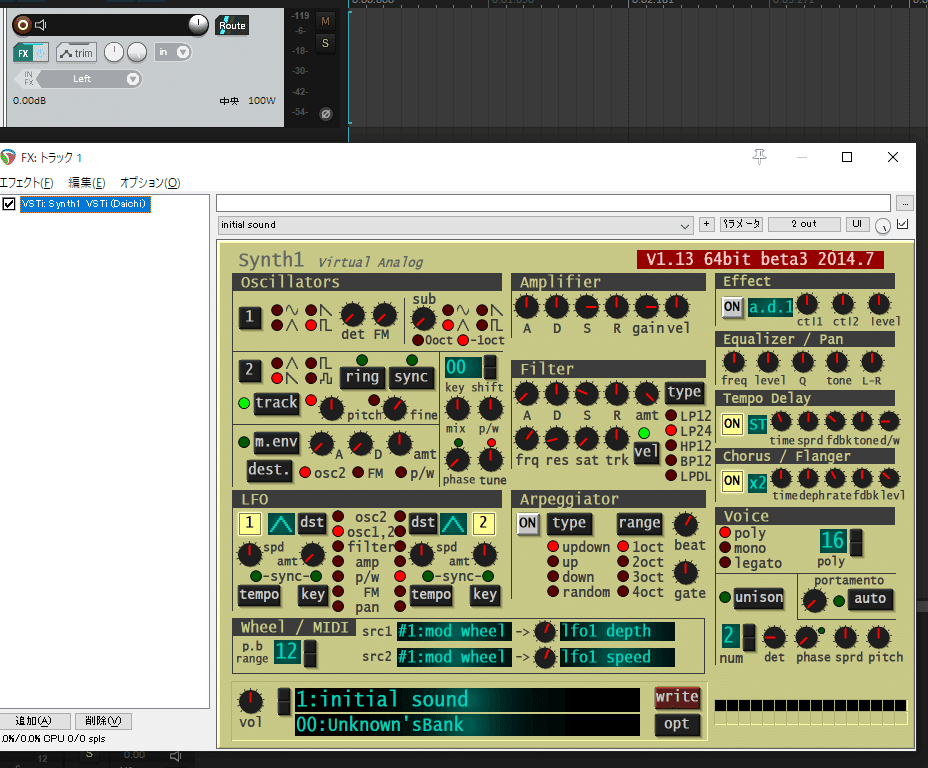The height and width of the screenshot is (768, 928).
Task: Click the '...' button beside comment field
Action: (905, 203)
